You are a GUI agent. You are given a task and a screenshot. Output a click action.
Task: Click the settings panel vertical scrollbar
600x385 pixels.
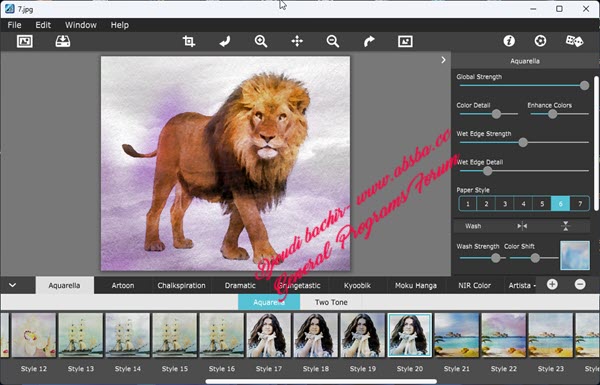596,143
